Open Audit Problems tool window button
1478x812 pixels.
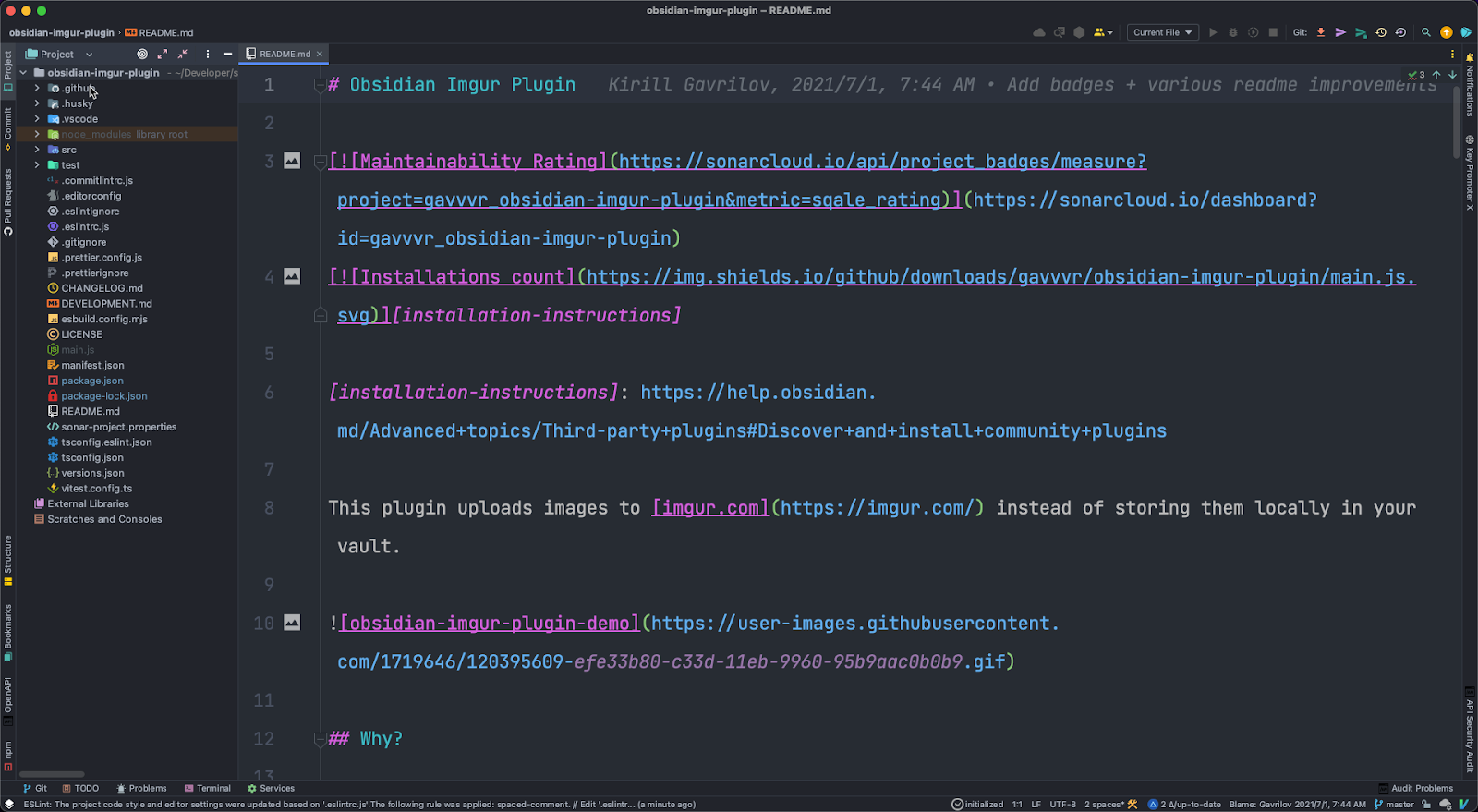pyautogui.click(x=1415, y=788)
